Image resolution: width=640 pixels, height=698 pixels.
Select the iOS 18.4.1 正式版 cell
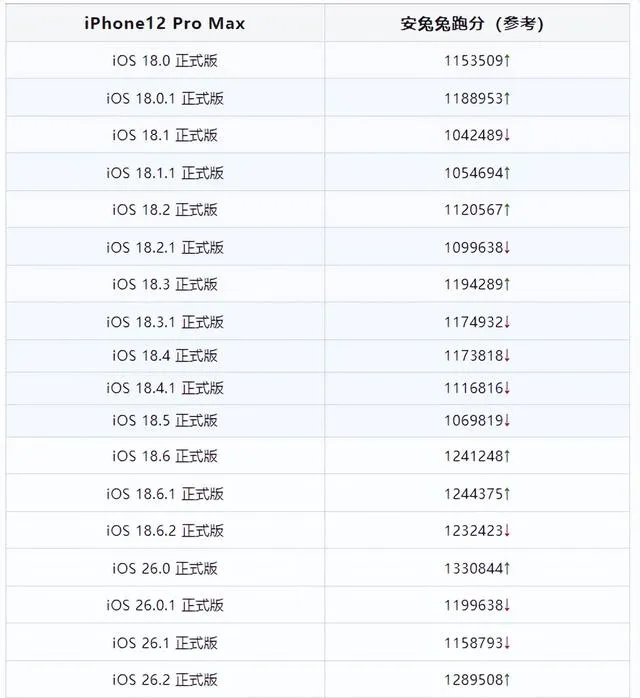(165, 388)
